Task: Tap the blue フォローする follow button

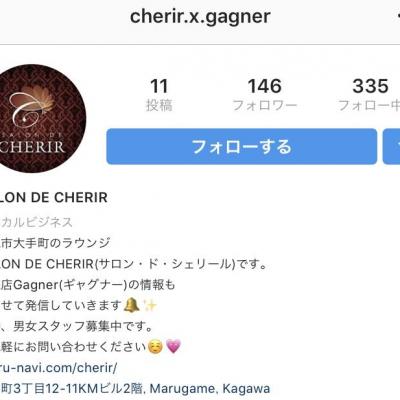Action: click(242, 146)
